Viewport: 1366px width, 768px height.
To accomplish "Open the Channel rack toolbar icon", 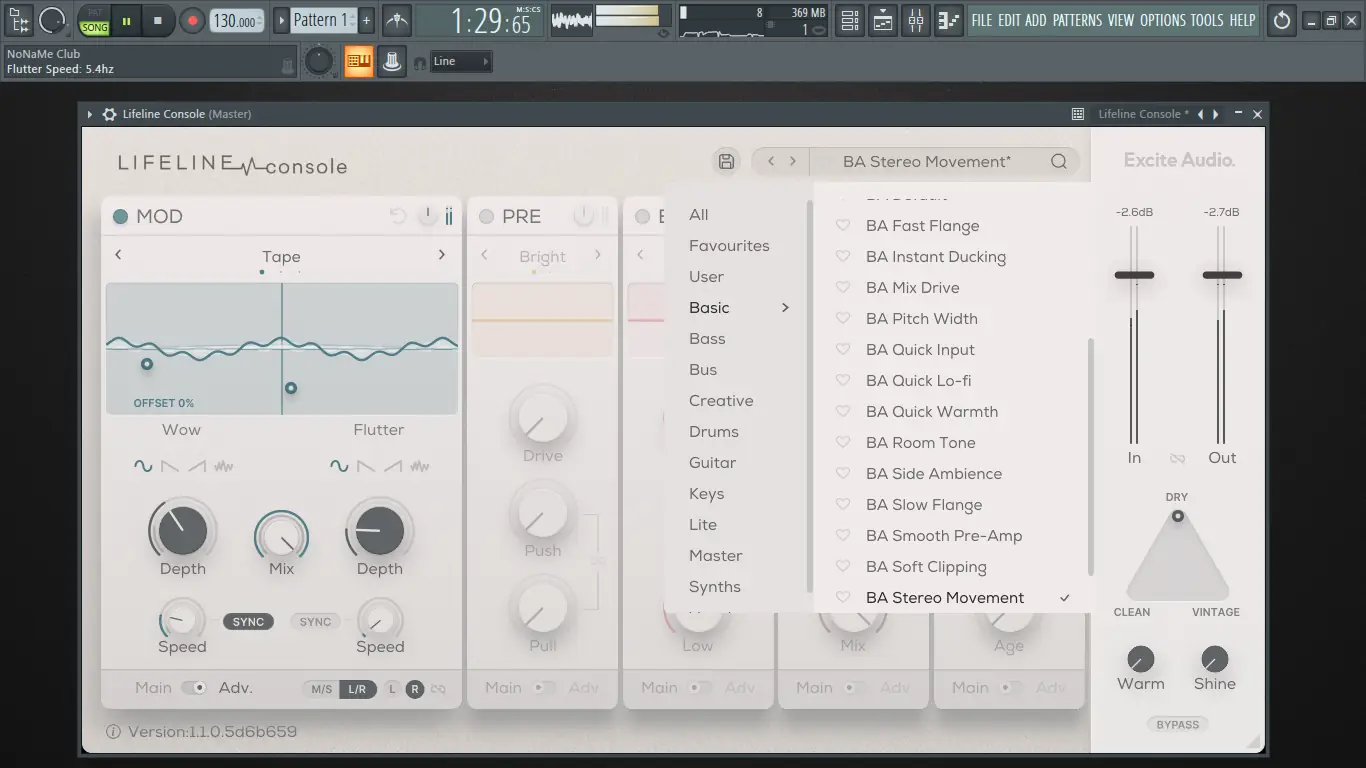I will pyautogui.click(x=849, y=20).
